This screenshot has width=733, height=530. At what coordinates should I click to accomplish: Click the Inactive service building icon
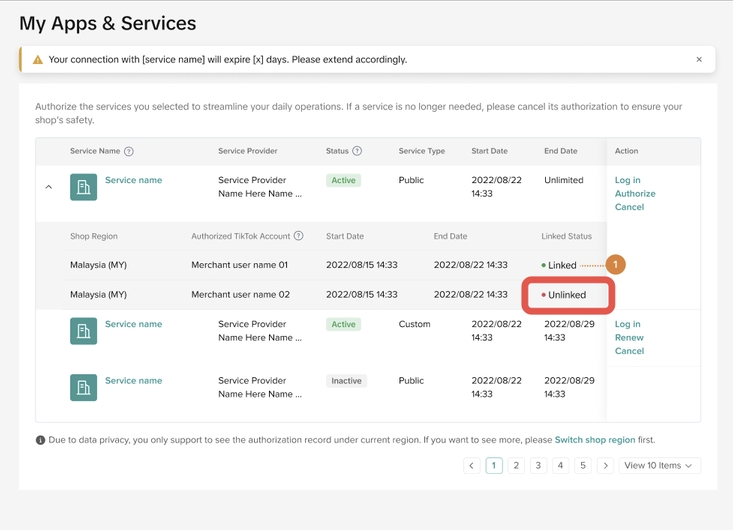tap(83, 387)
